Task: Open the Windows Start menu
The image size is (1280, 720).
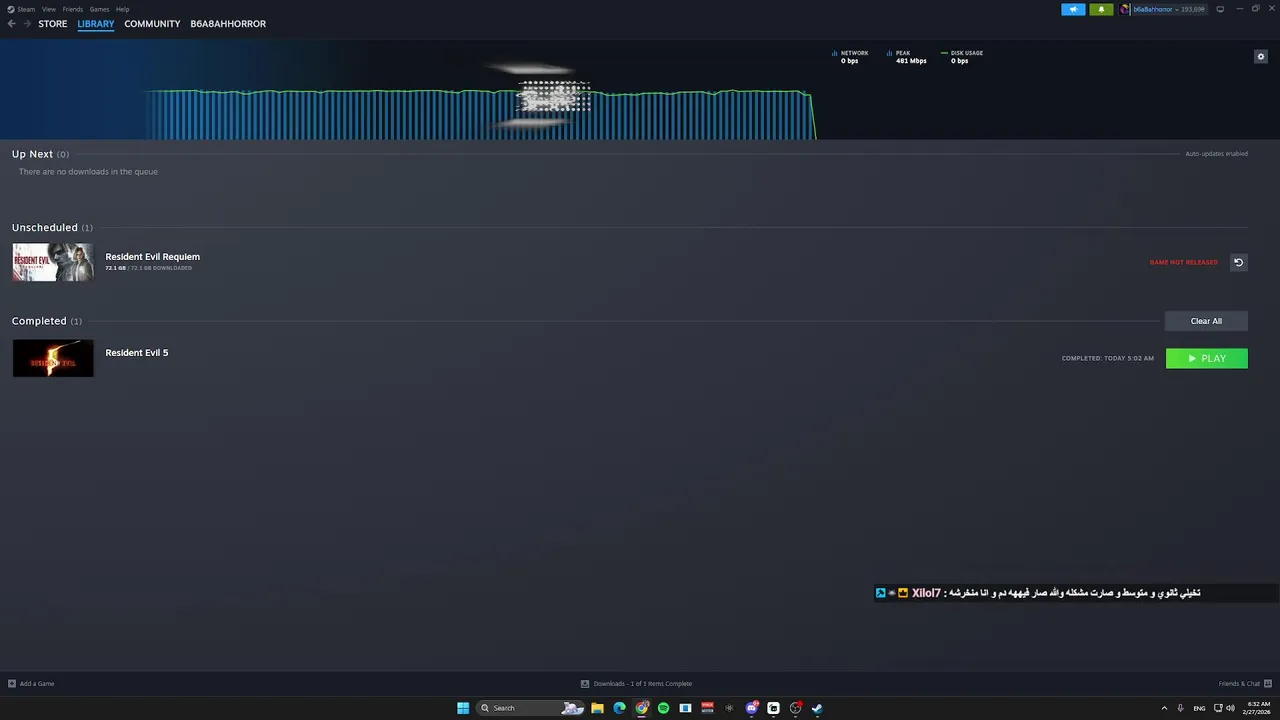Action: pyautogui.click(x=463, y=708)
